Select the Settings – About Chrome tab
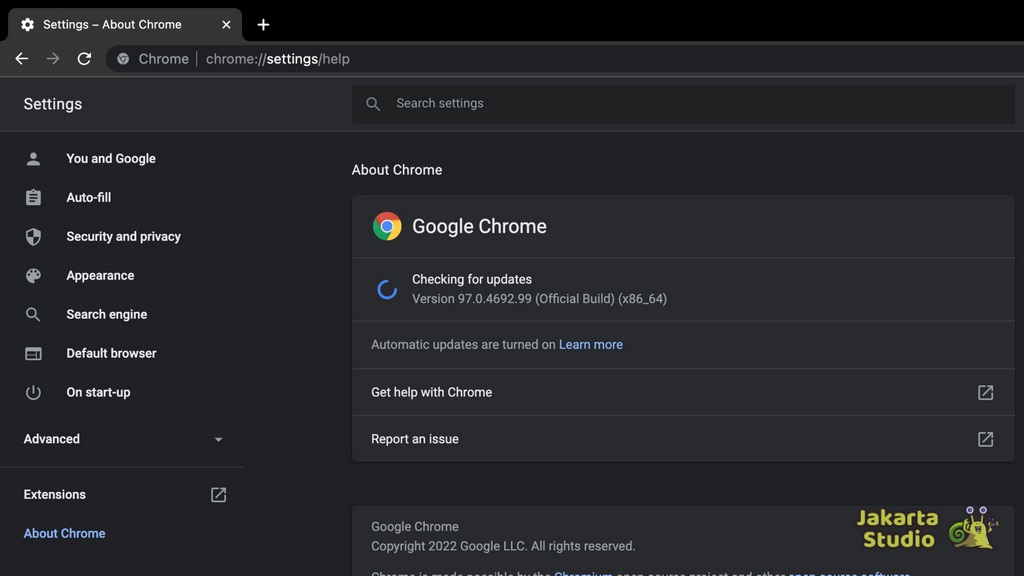The height and width of the screenshot is (576, 1024). (125, 25)
